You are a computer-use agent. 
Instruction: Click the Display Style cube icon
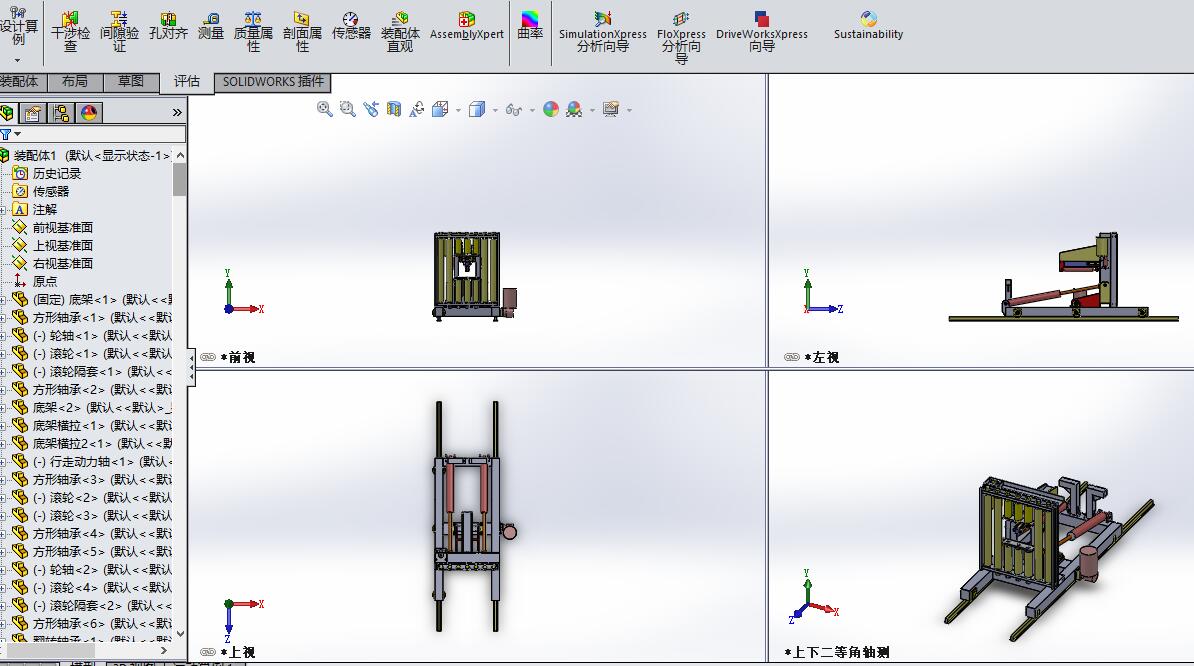pyautogui.click(x=477, y=109)
